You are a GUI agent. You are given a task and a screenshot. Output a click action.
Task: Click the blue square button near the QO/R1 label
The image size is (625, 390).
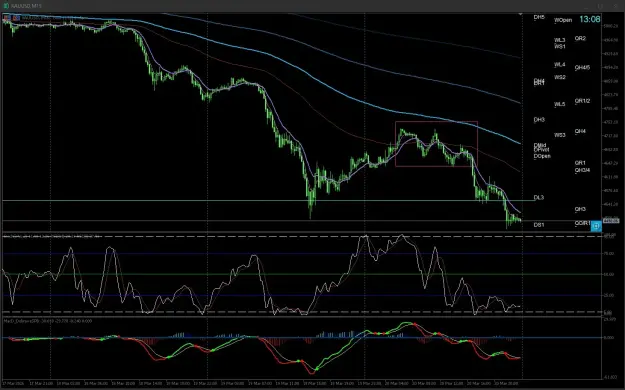pyautogui.click(x=596, y=226)
